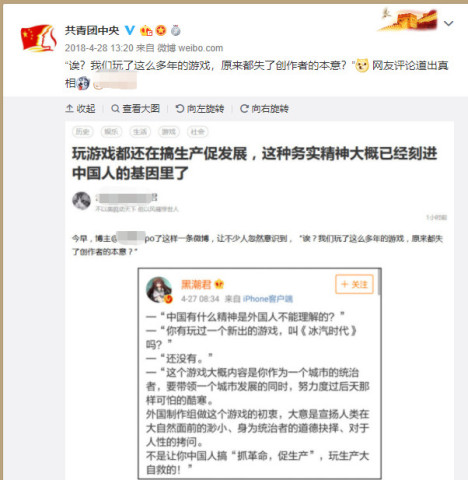
Task: Follow 黑潮君 with the 关注 button
Action: click(x=354, y=284)
